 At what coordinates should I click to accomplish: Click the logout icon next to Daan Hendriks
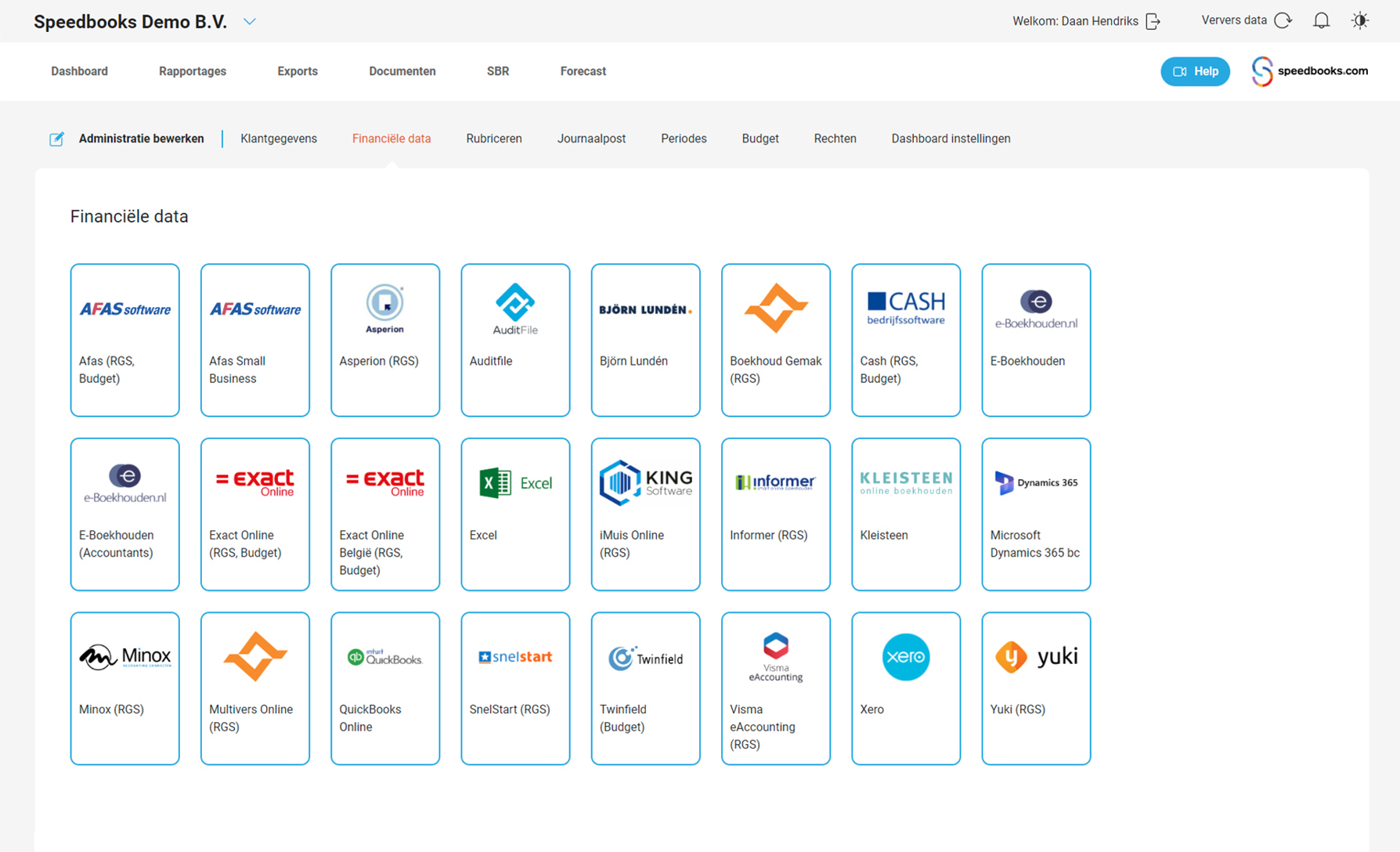coord(1153,21)
